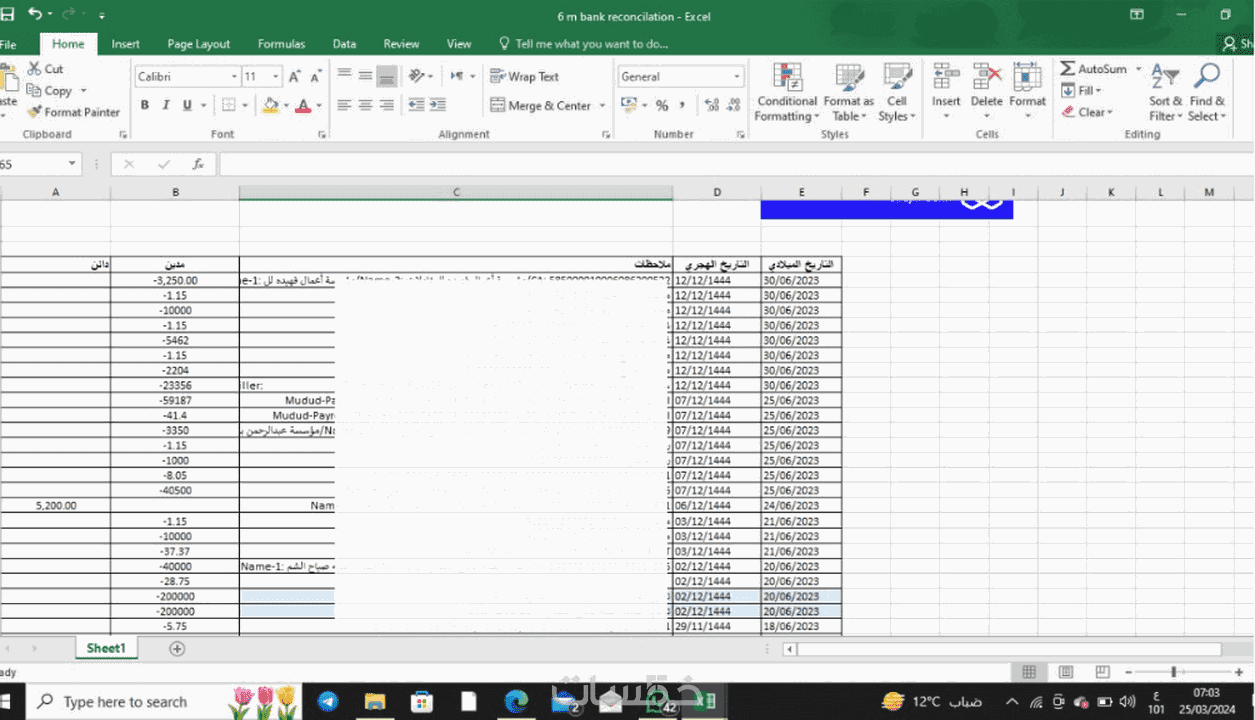1255x720 pixels.
Task: Switch to the Page Layout tab
Action: [198, 44]
